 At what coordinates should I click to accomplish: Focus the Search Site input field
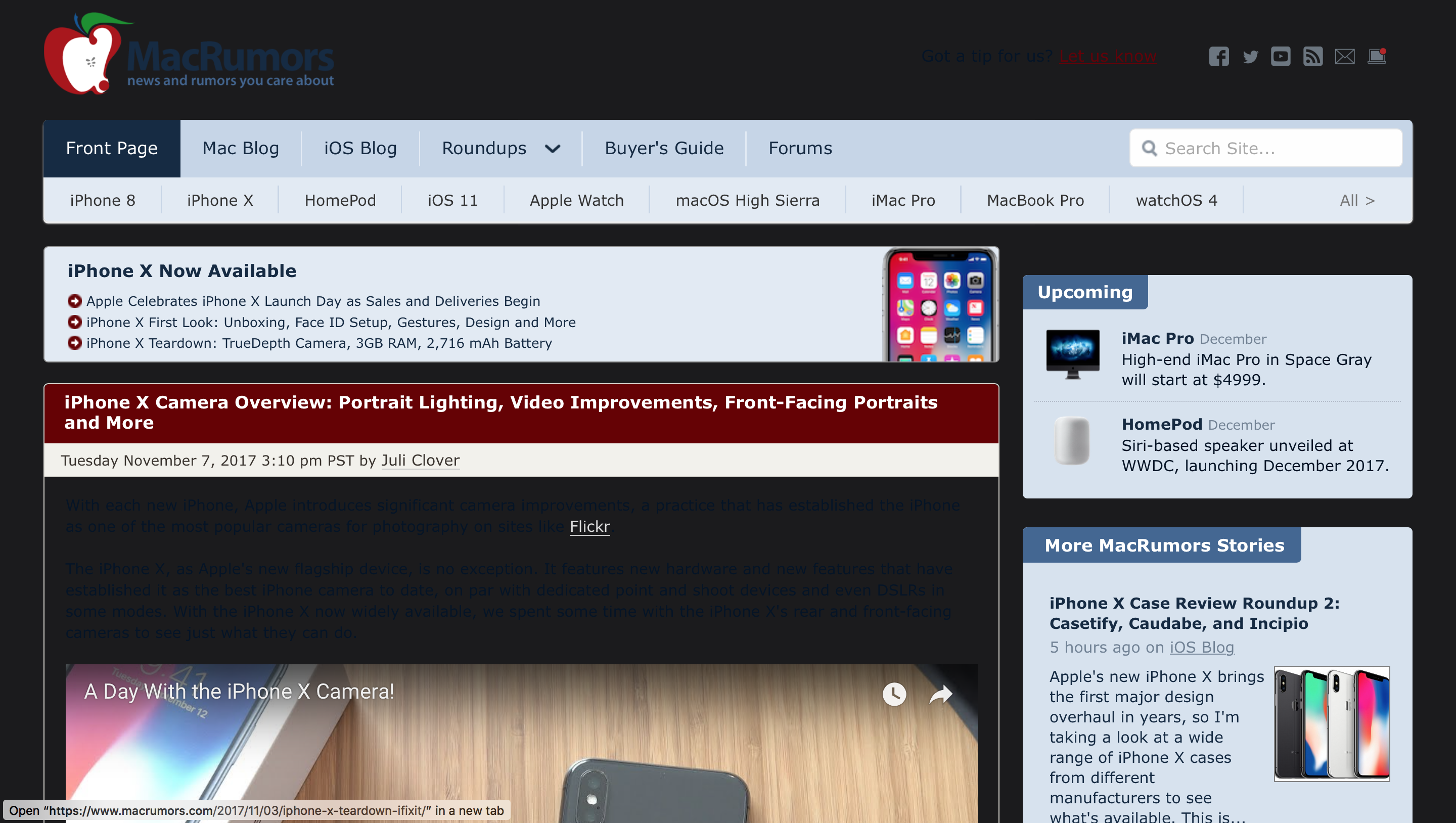[x=1265, y=148]
